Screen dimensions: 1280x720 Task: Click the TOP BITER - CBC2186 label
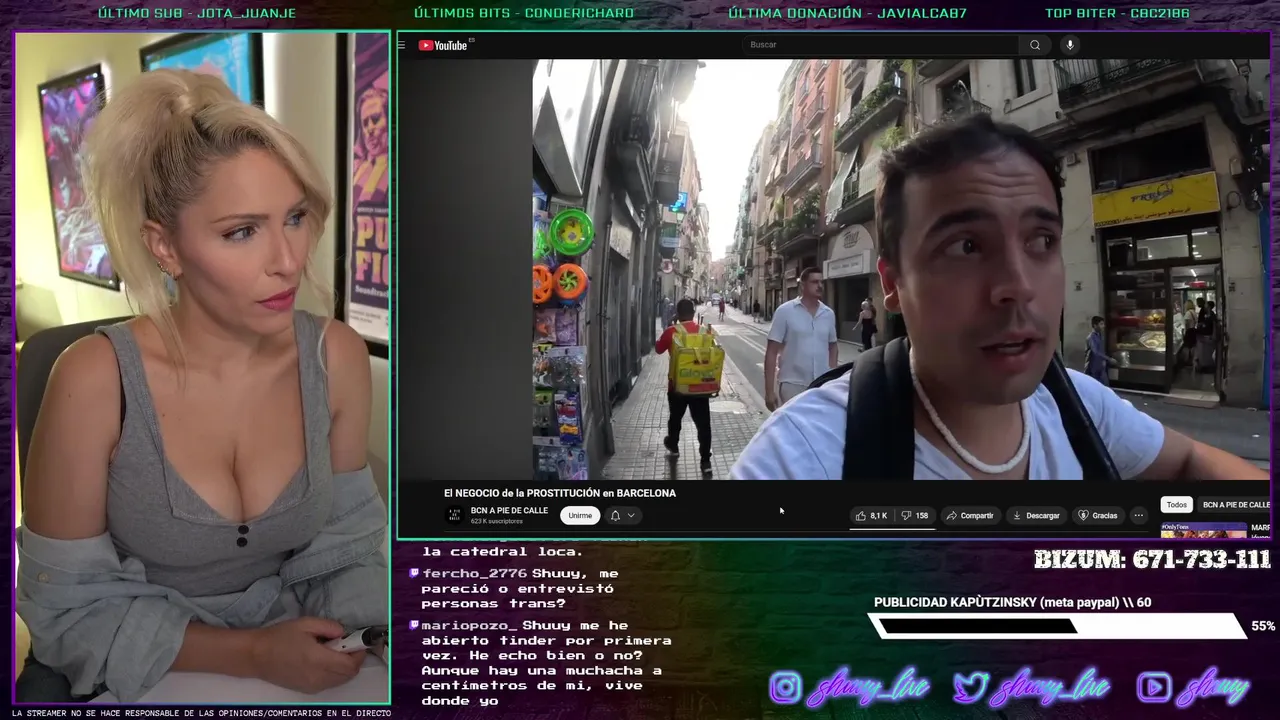tap(1117, 13)
